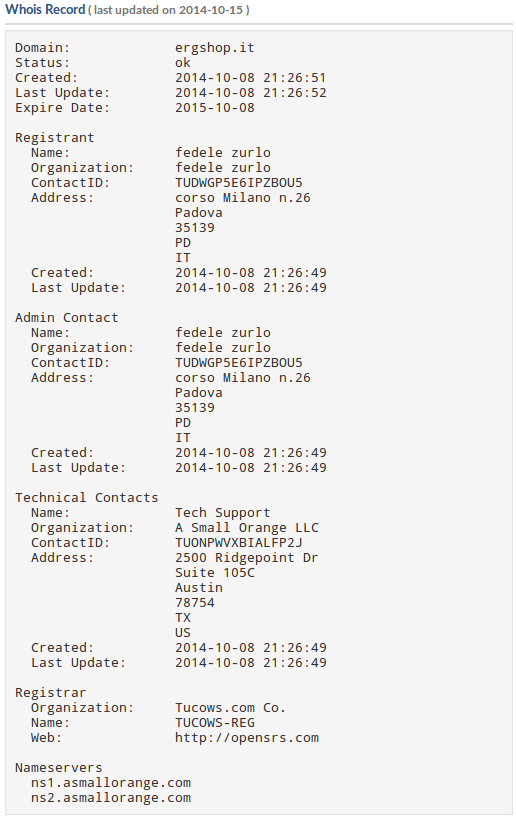Click the Whois Record heading

pos(45,10)
